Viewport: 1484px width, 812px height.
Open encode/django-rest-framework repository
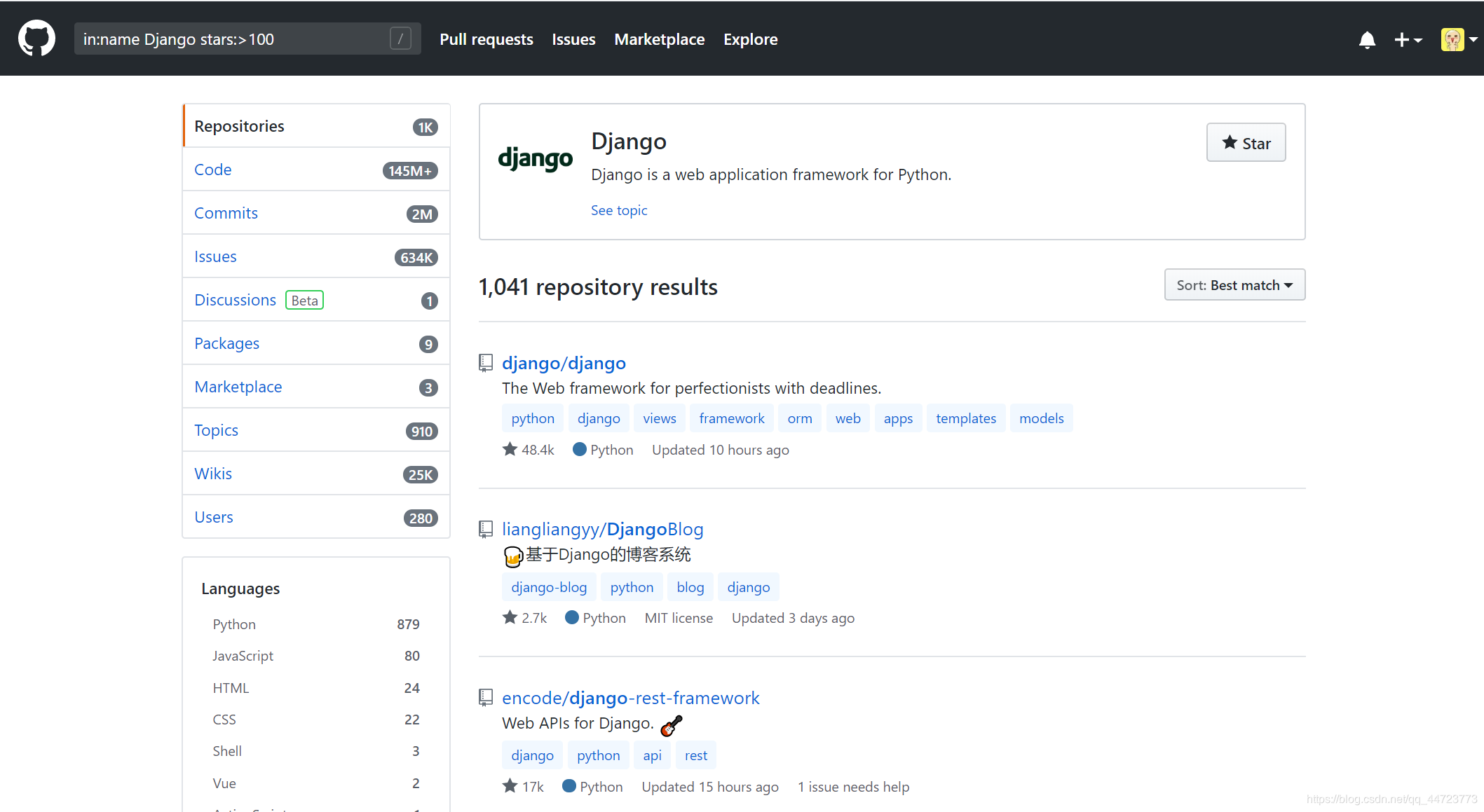[631, 698]
